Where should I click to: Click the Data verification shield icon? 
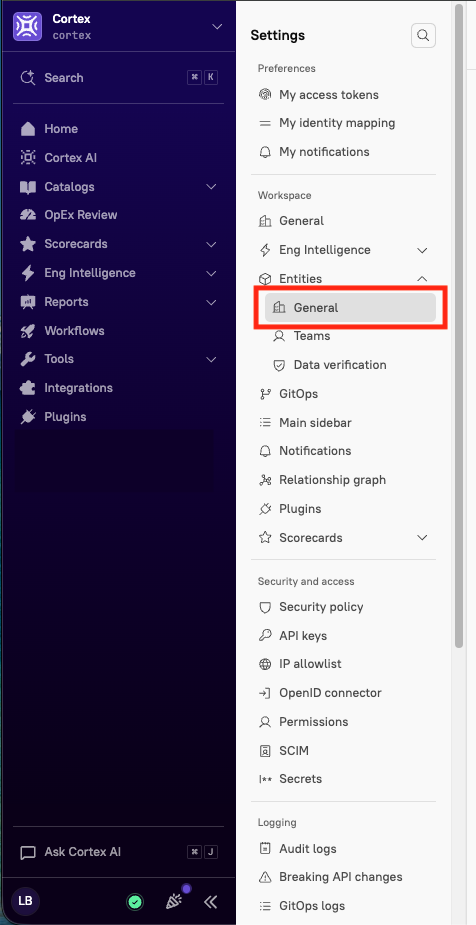(280, 365)
